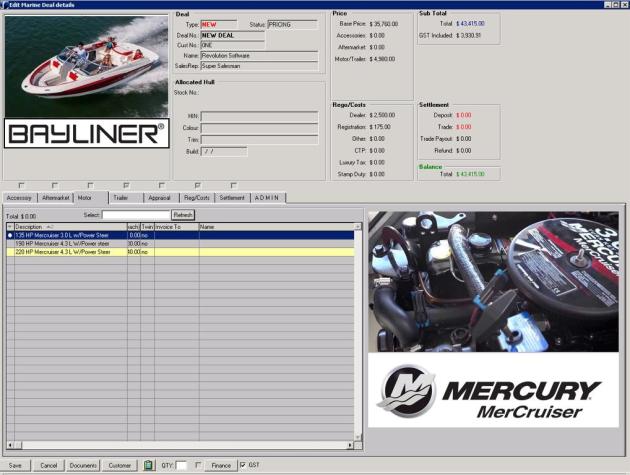Tick the checkbox above Accessory tab
This screenshot has width=630, height=475.
click(21, 185)
